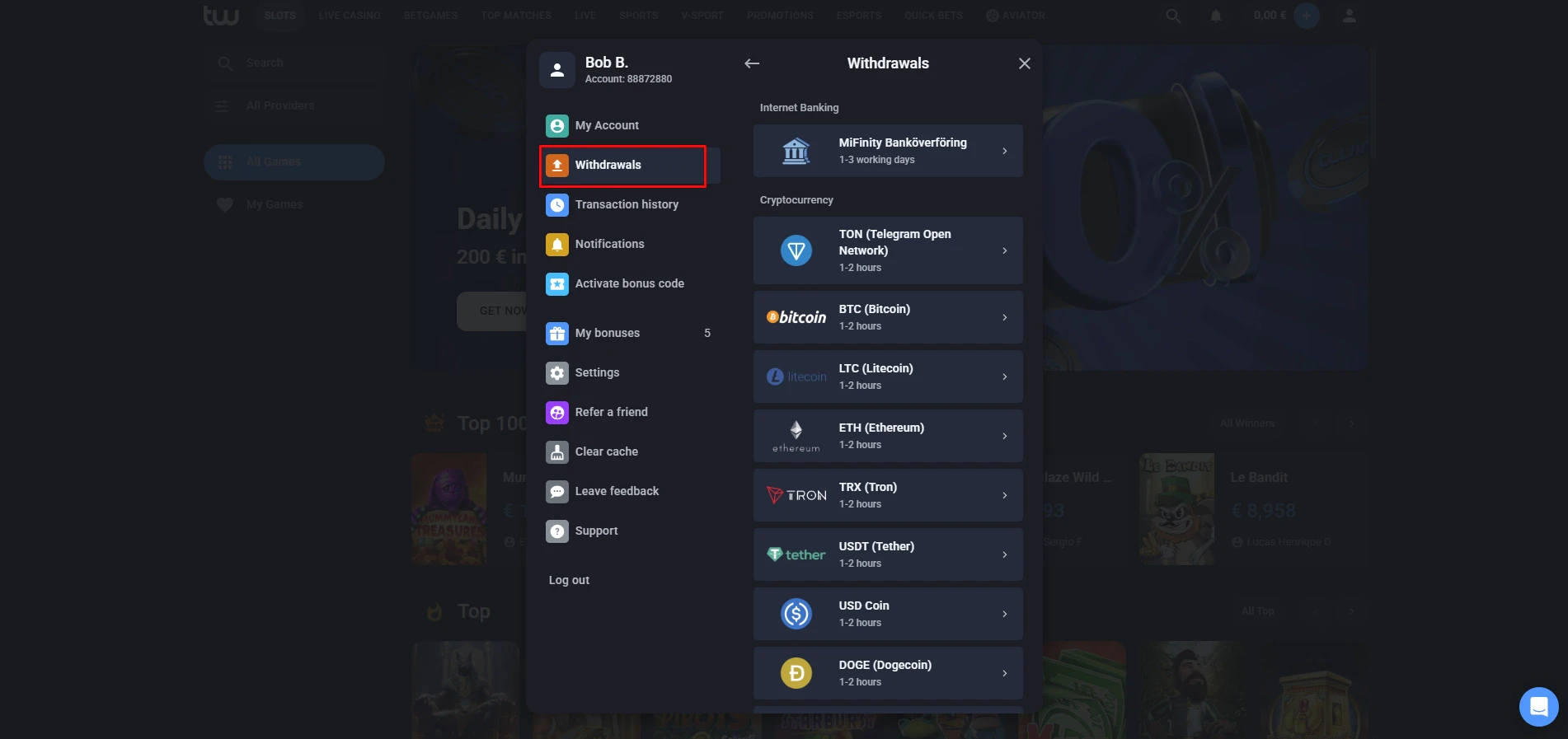Click the bitcoin logo

point(796,317)
